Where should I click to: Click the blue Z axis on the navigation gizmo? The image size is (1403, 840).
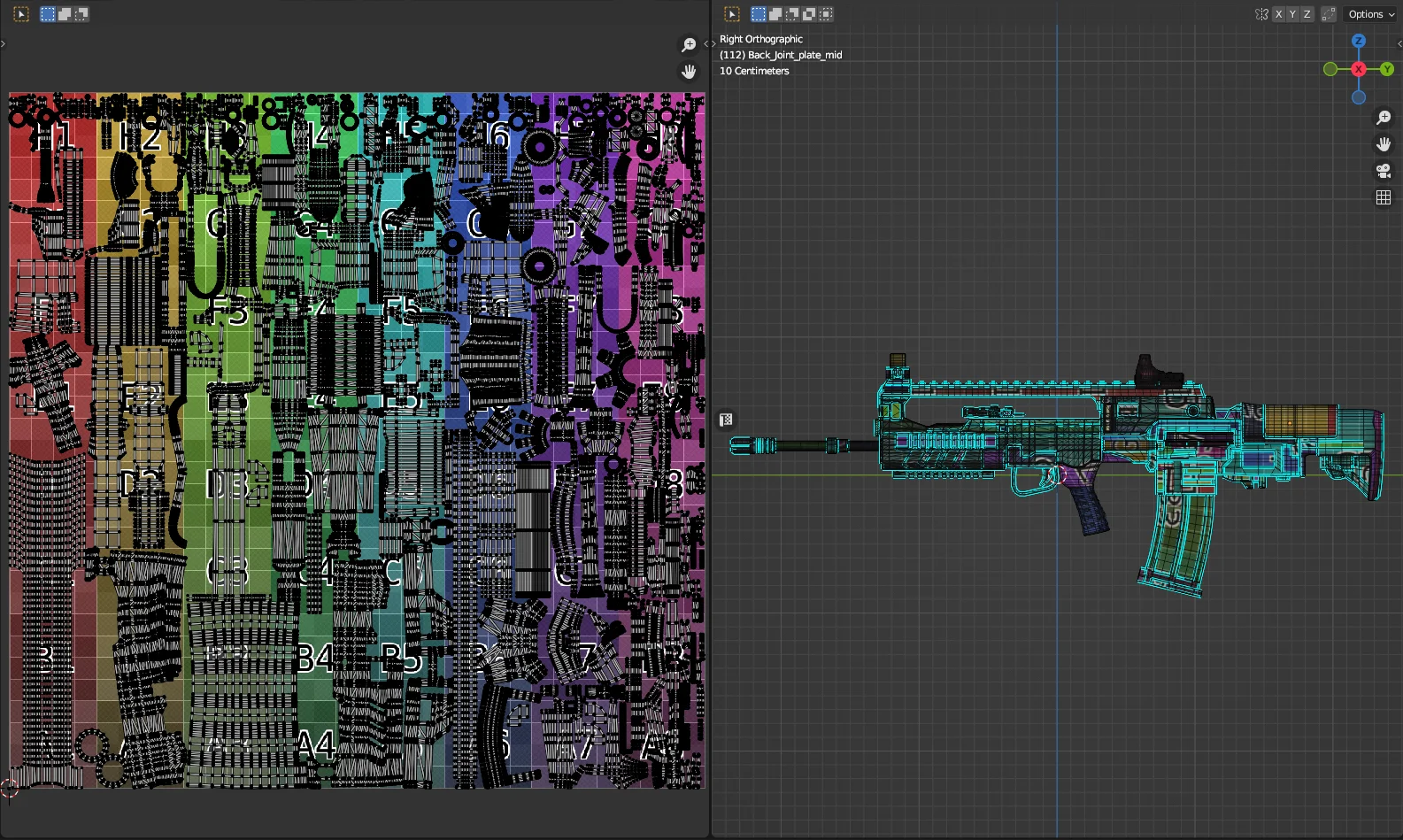click(1359, 41)
